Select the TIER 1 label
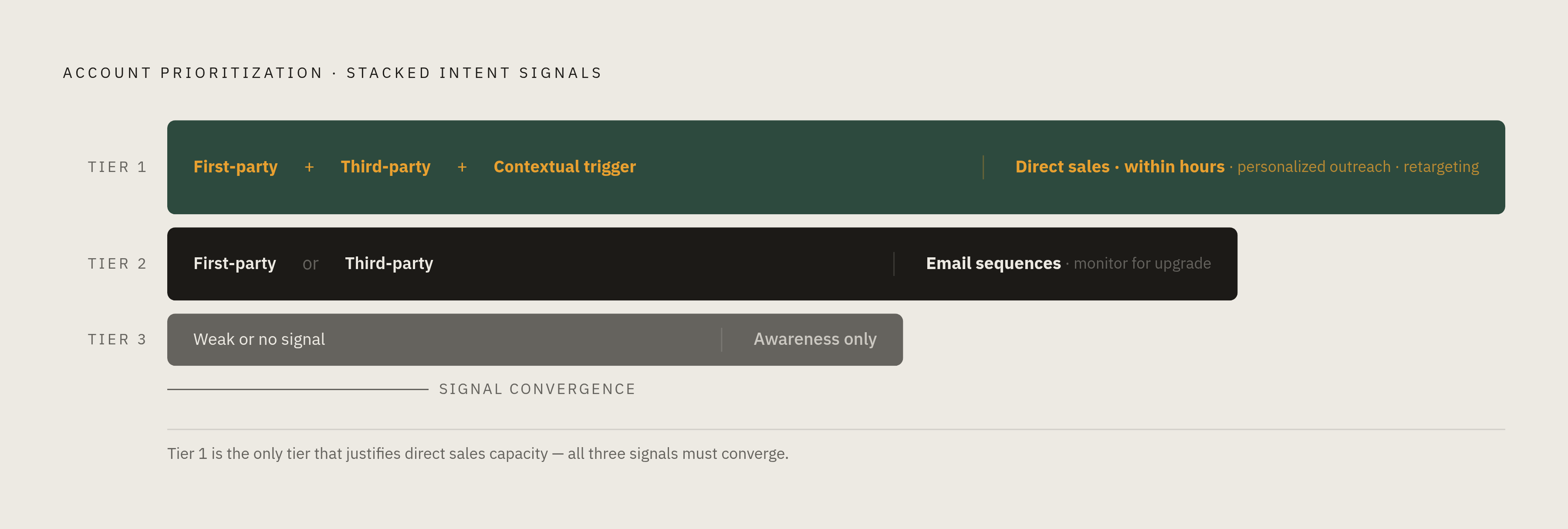 117,167
